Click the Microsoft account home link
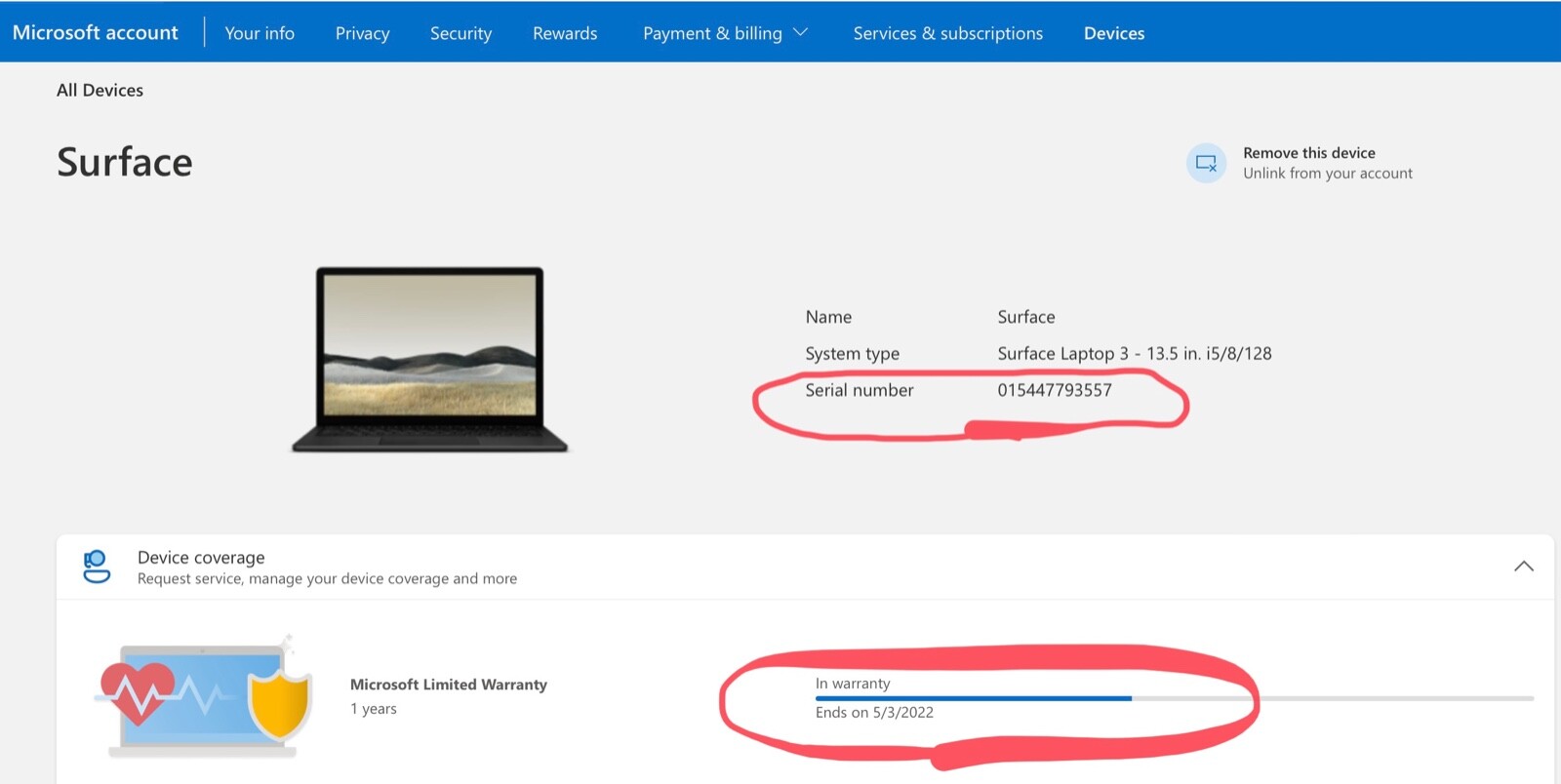 point(96,32)
